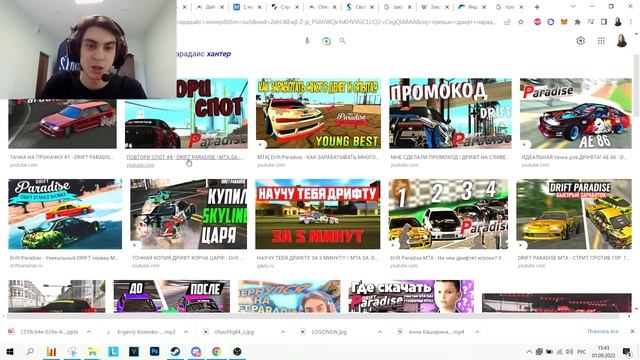Click 'Показать все' downloads link

click(x=603, y=331)
